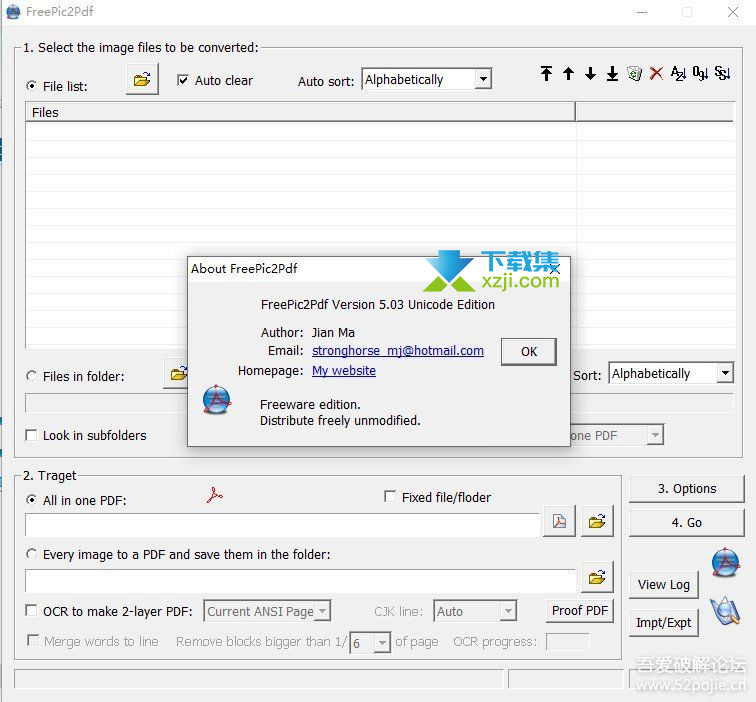Click the PDF file icon button for target
The height and width of the screenshot is (702, 756).
coord(559,521)
